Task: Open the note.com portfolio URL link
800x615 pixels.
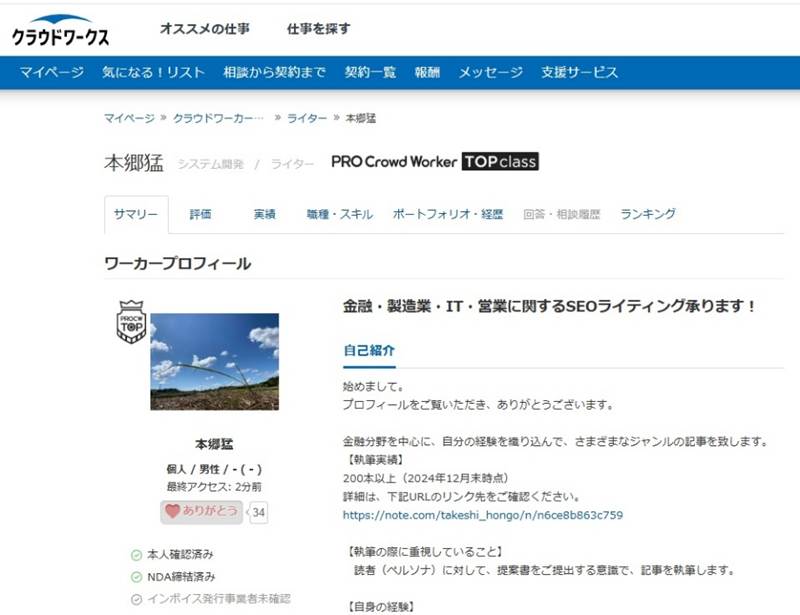Action: (x=482, y=515)
